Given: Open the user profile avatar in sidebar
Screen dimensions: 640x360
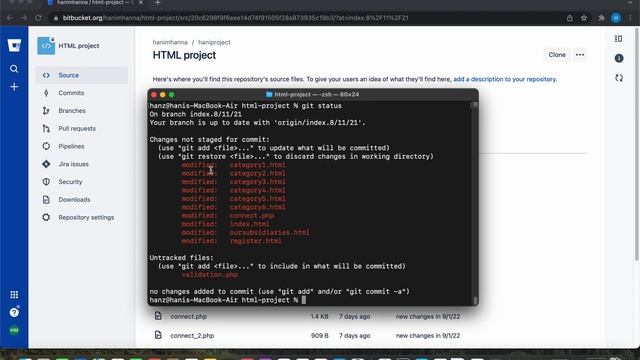Looking at the screenshot, I should point(14,330).
